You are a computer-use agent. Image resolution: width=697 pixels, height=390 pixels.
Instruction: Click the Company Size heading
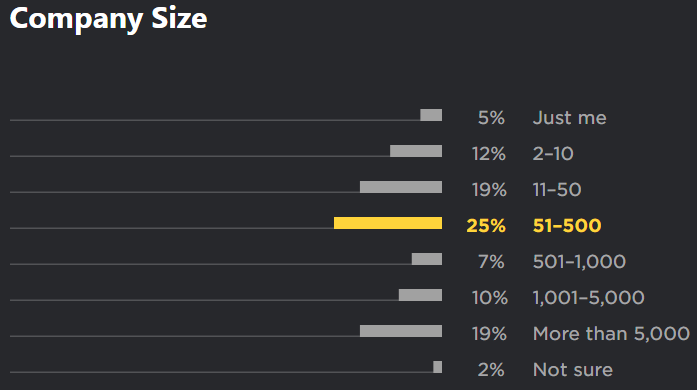(108, 19)
